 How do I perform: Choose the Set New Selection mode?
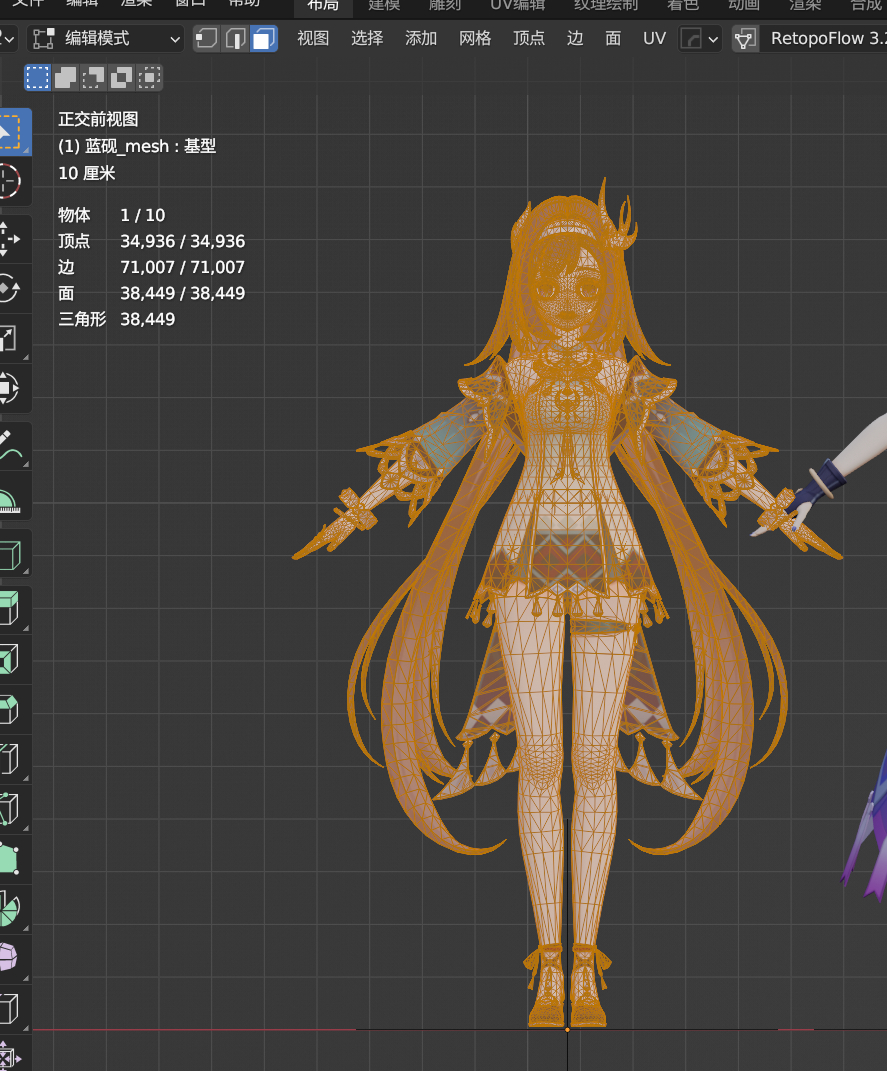click(x=38, y=78)
